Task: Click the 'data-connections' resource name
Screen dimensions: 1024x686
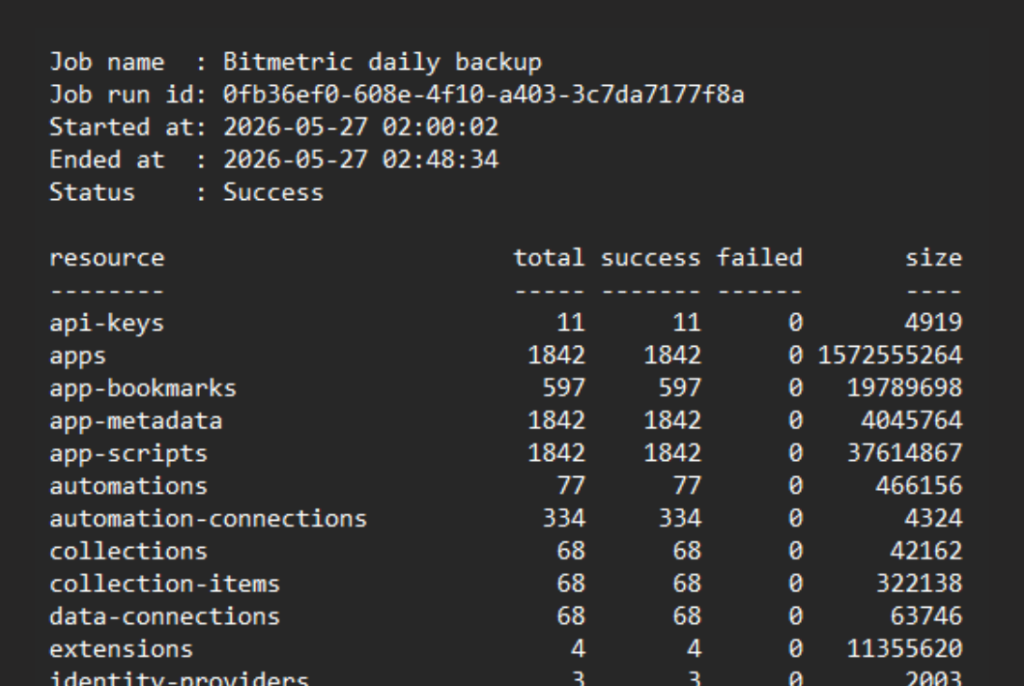Action: coord(165,617)
